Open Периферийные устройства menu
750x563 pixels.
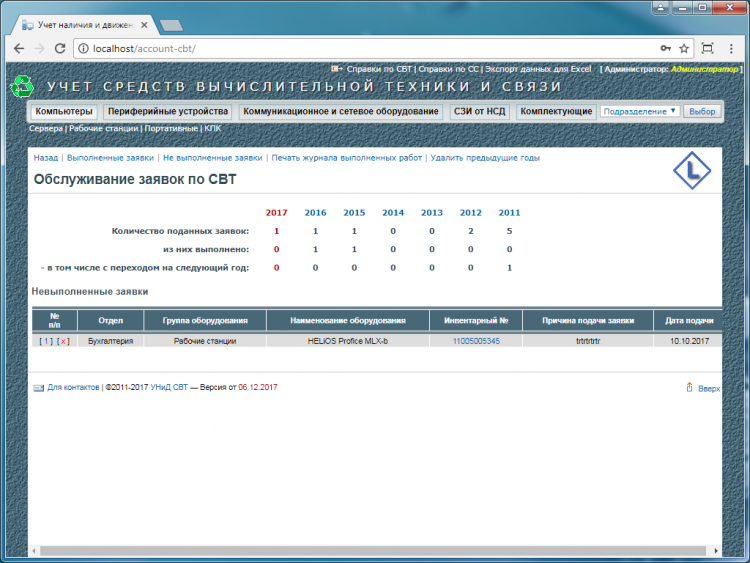pos(168,111)
